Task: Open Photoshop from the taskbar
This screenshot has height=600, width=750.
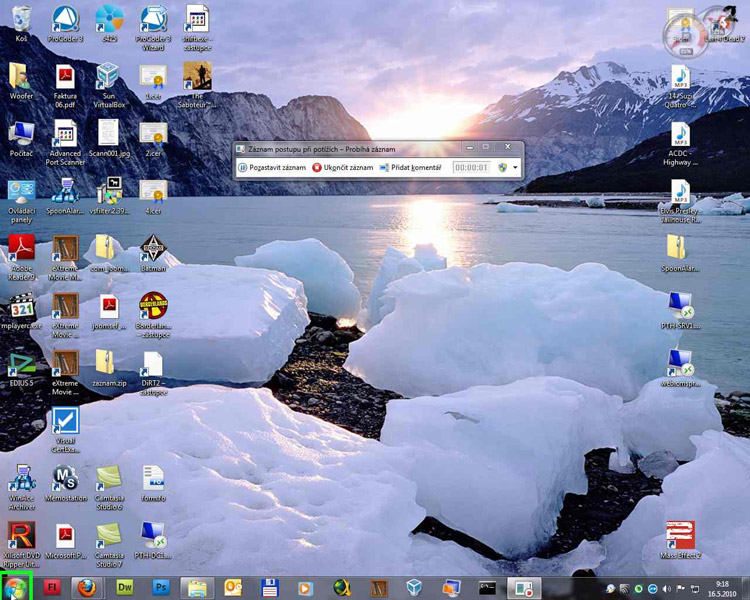Action: [x=160, y=587]
